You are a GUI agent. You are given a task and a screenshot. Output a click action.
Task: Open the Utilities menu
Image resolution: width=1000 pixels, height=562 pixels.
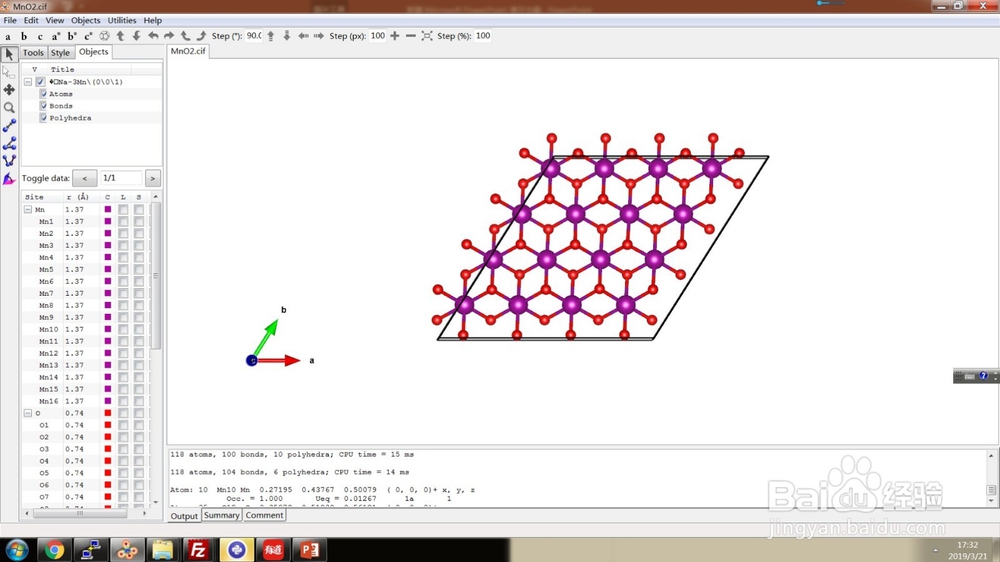(121, 20)
